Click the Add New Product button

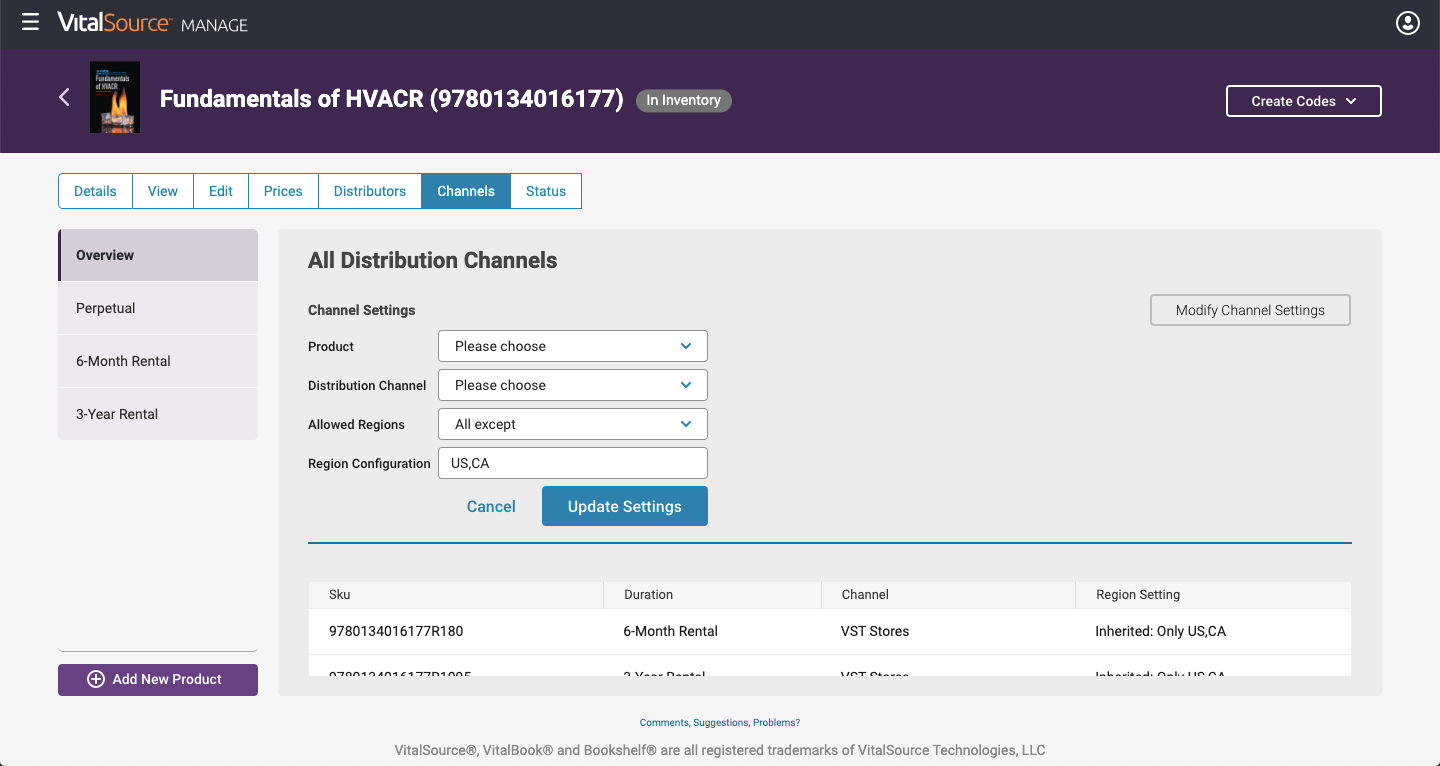coord(158,680)
